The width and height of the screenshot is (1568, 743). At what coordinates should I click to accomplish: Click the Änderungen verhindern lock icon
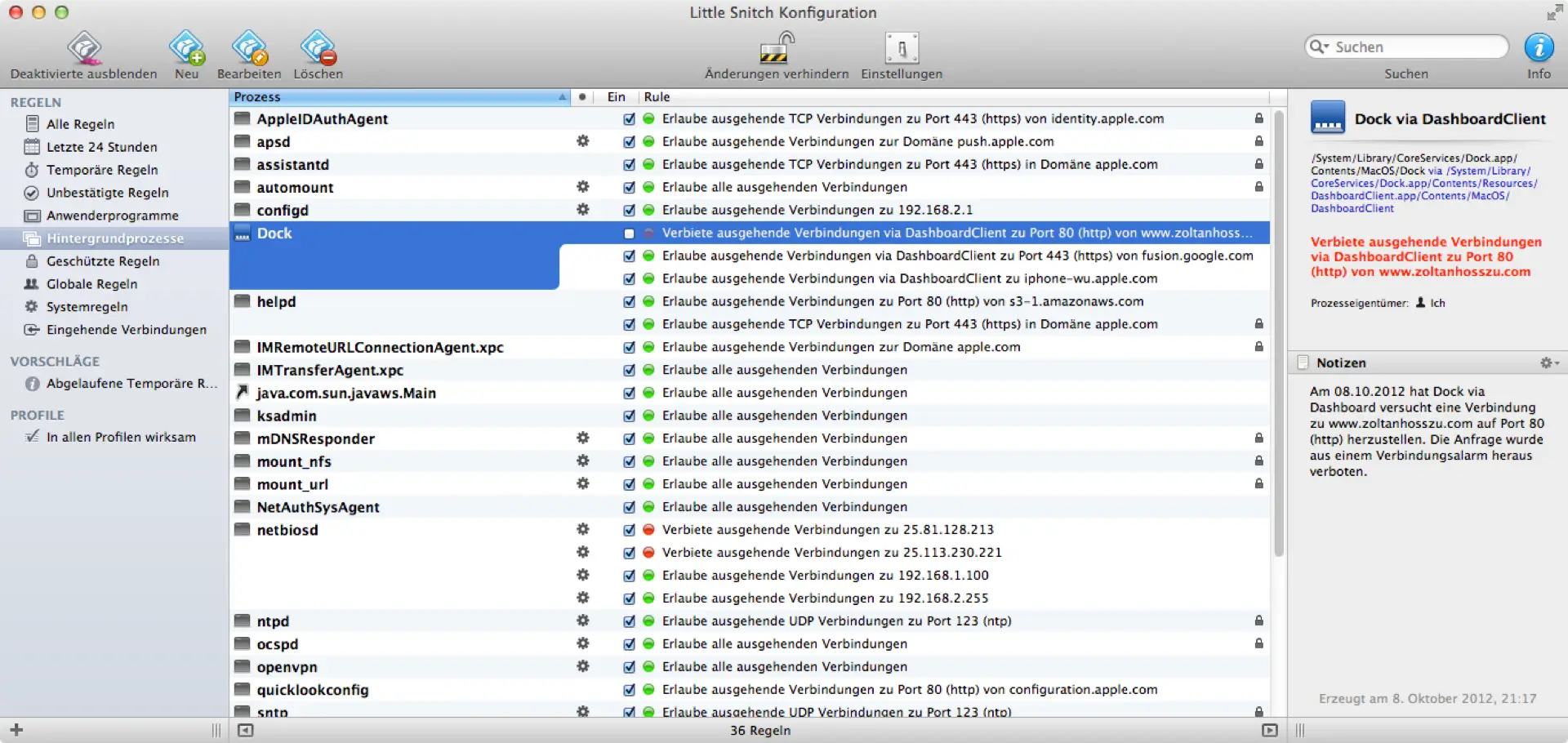tap(776, 48)
